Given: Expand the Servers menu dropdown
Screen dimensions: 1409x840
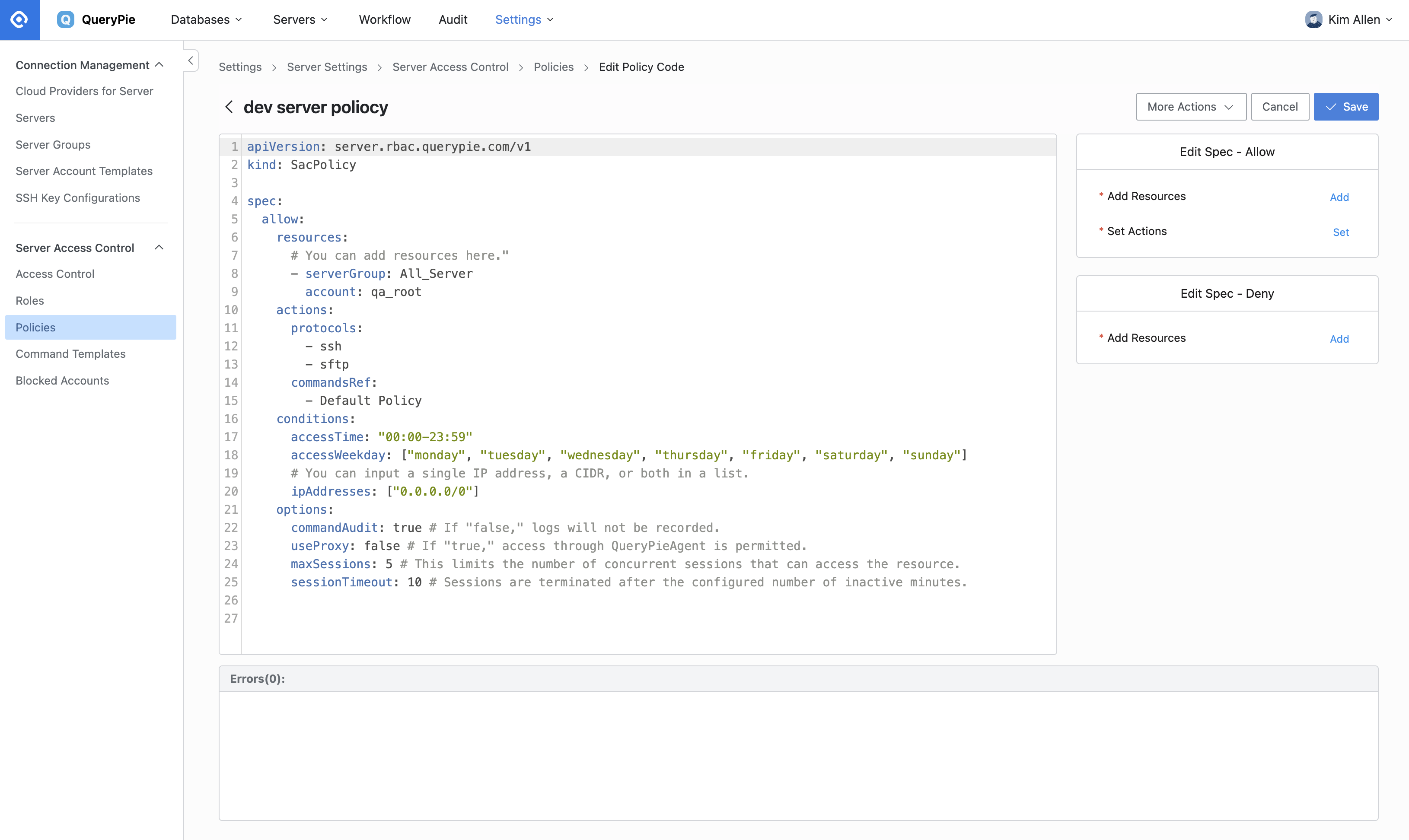Looking at the screenshot, I should coord(301,19).
